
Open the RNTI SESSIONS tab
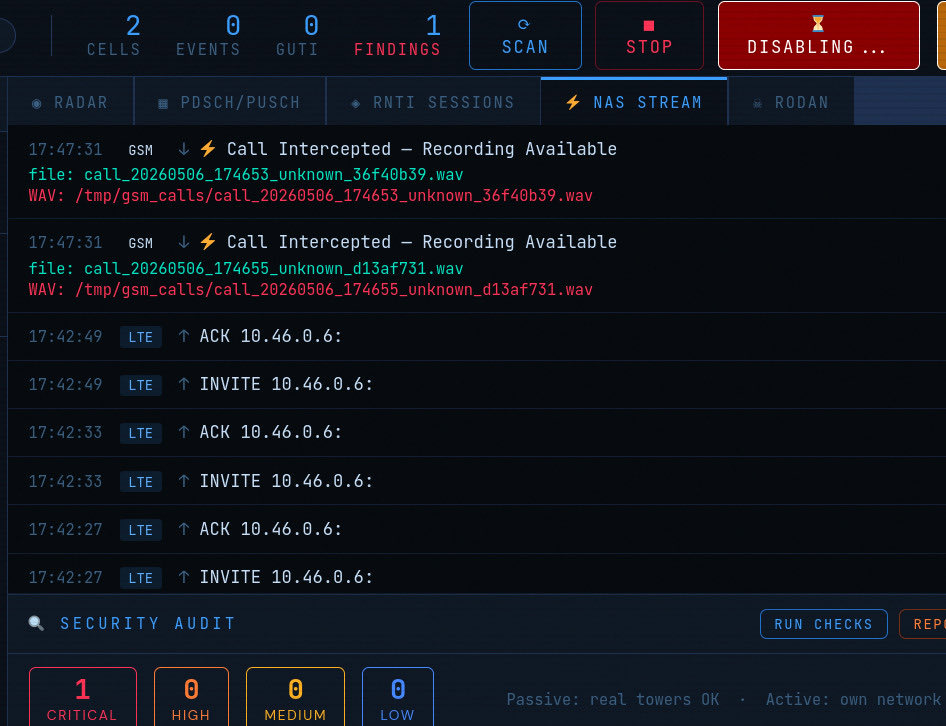(433, 102)
